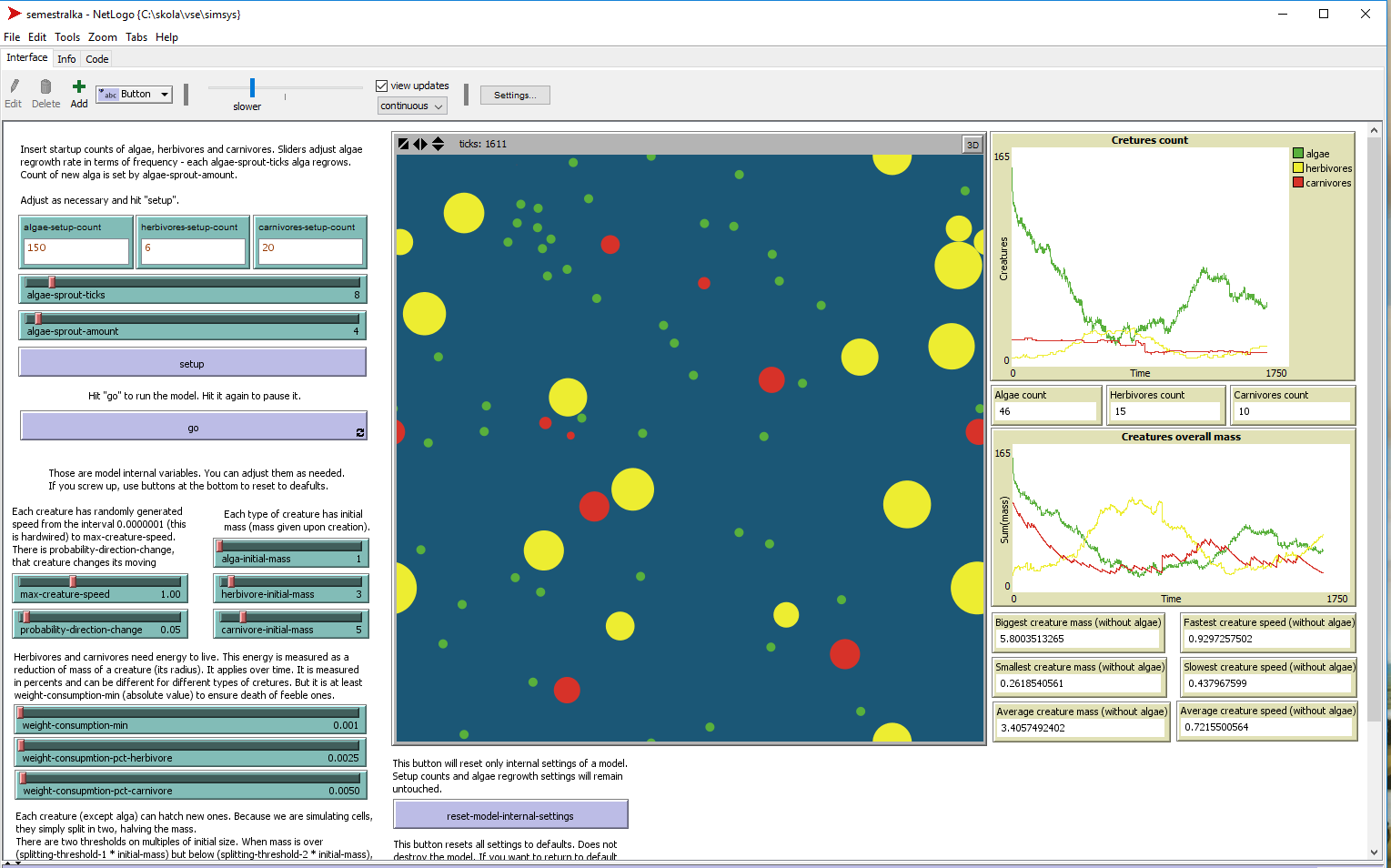Open the Settings dialog
Image resolution: width=1391 pixels, height=868 pixels.
pyautogui.click(x=515, y=95)
